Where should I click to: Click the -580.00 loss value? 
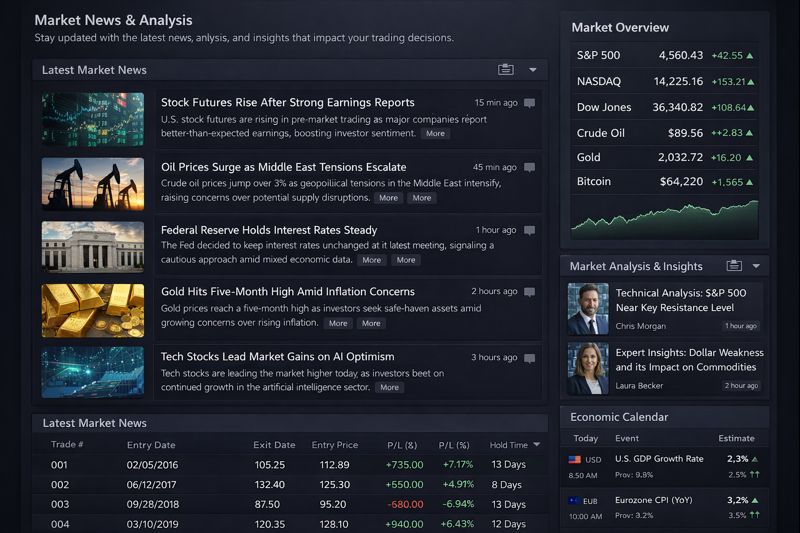[405, 504]
